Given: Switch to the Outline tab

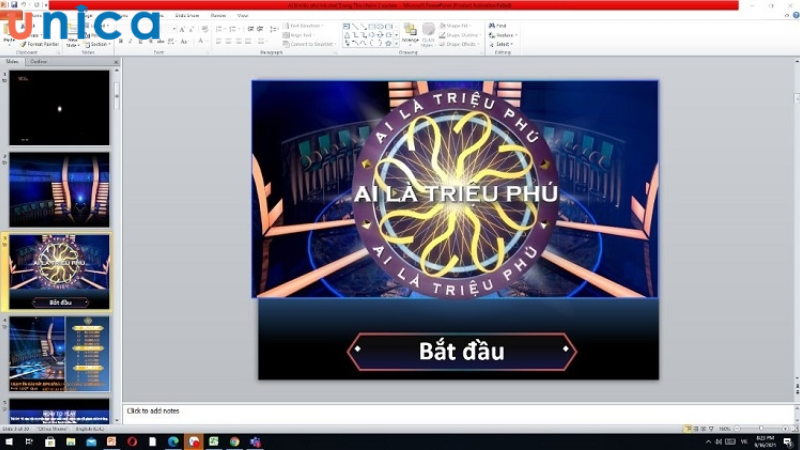Looking at the screenshot, I should [38, 62].
